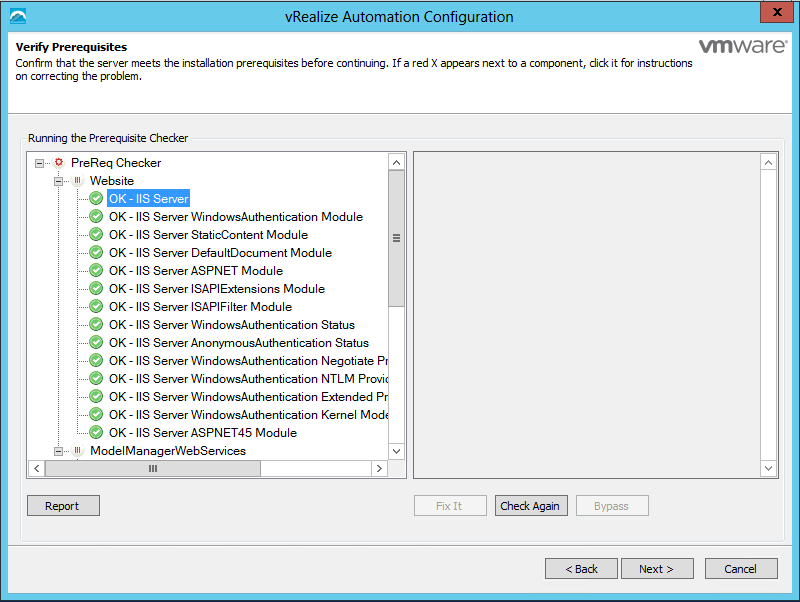Click green check for IIS Server ASPNET Module

click(96, 270)
